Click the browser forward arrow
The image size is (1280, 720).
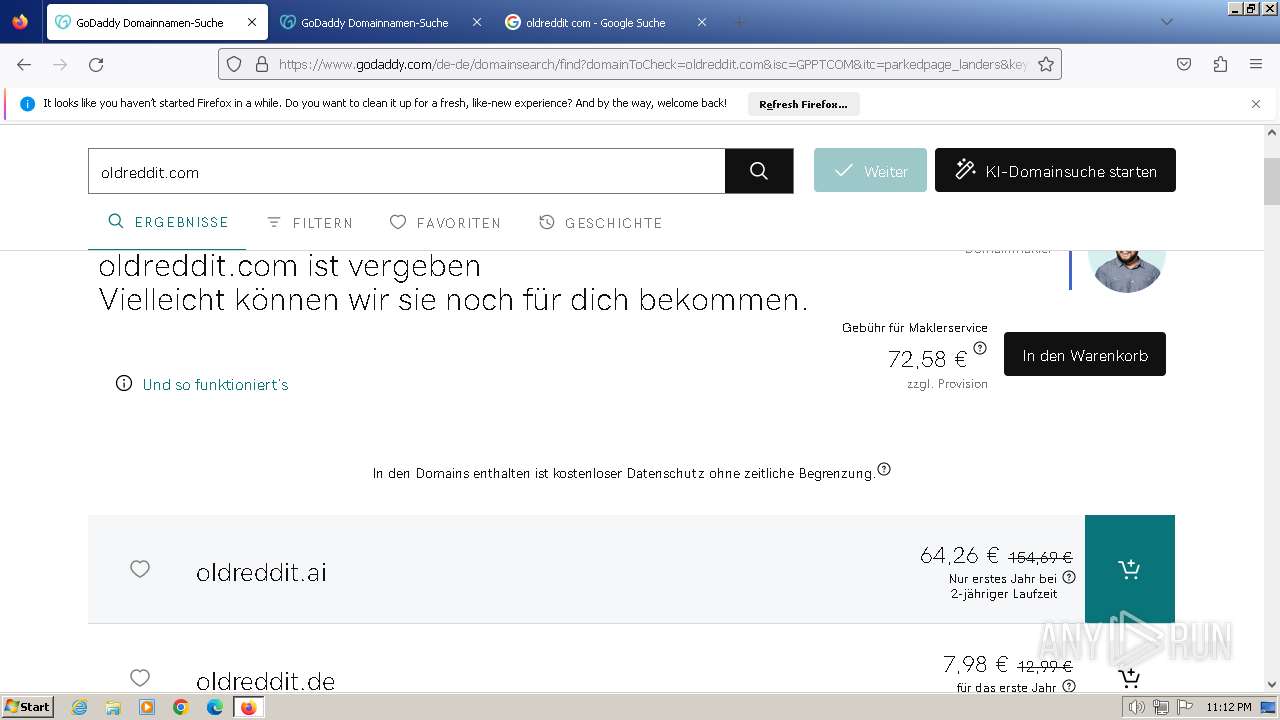click(60, 64)
